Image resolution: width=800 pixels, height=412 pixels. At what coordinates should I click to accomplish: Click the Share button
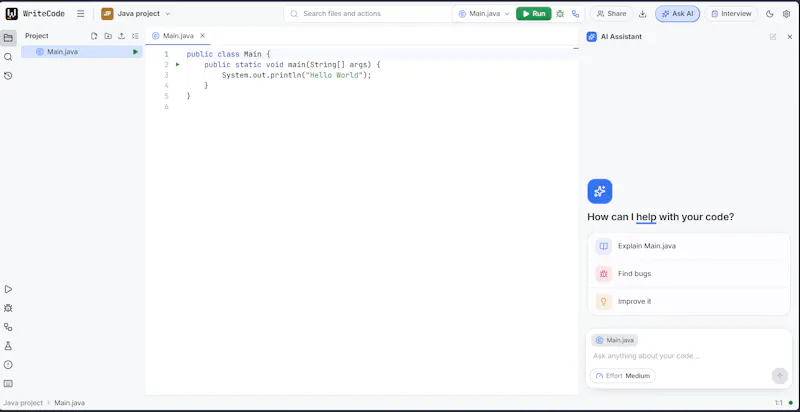611,14
